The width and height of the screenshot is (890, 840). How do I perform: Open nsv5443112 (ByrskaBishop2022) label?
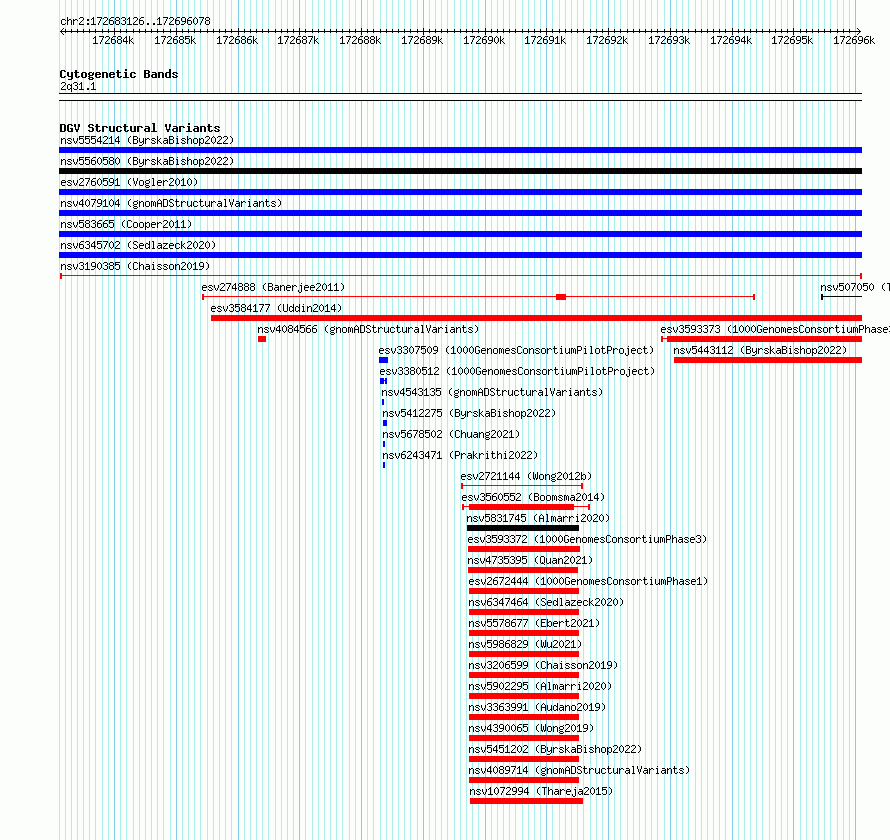[x=760, y=350]
